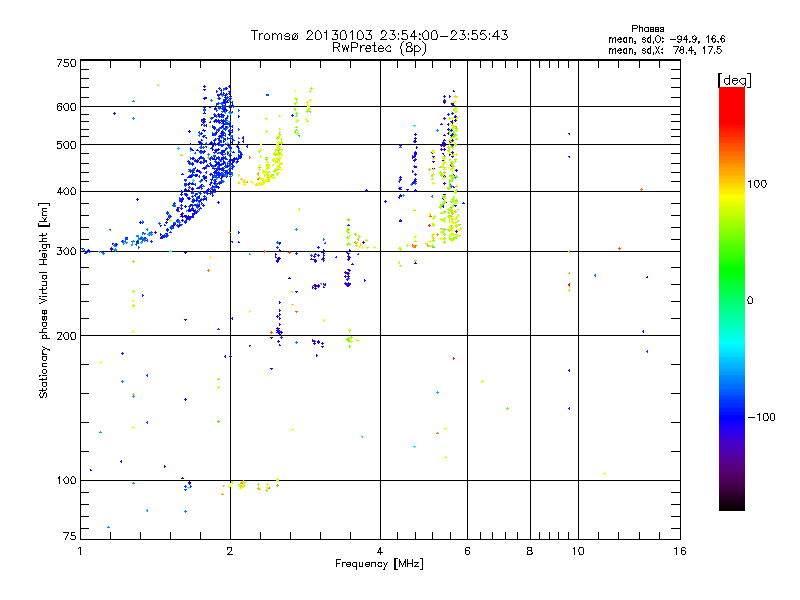The image size is (800, 600).
Task: Click the y-axis tick label '300'
Action: tap(66, 252)
